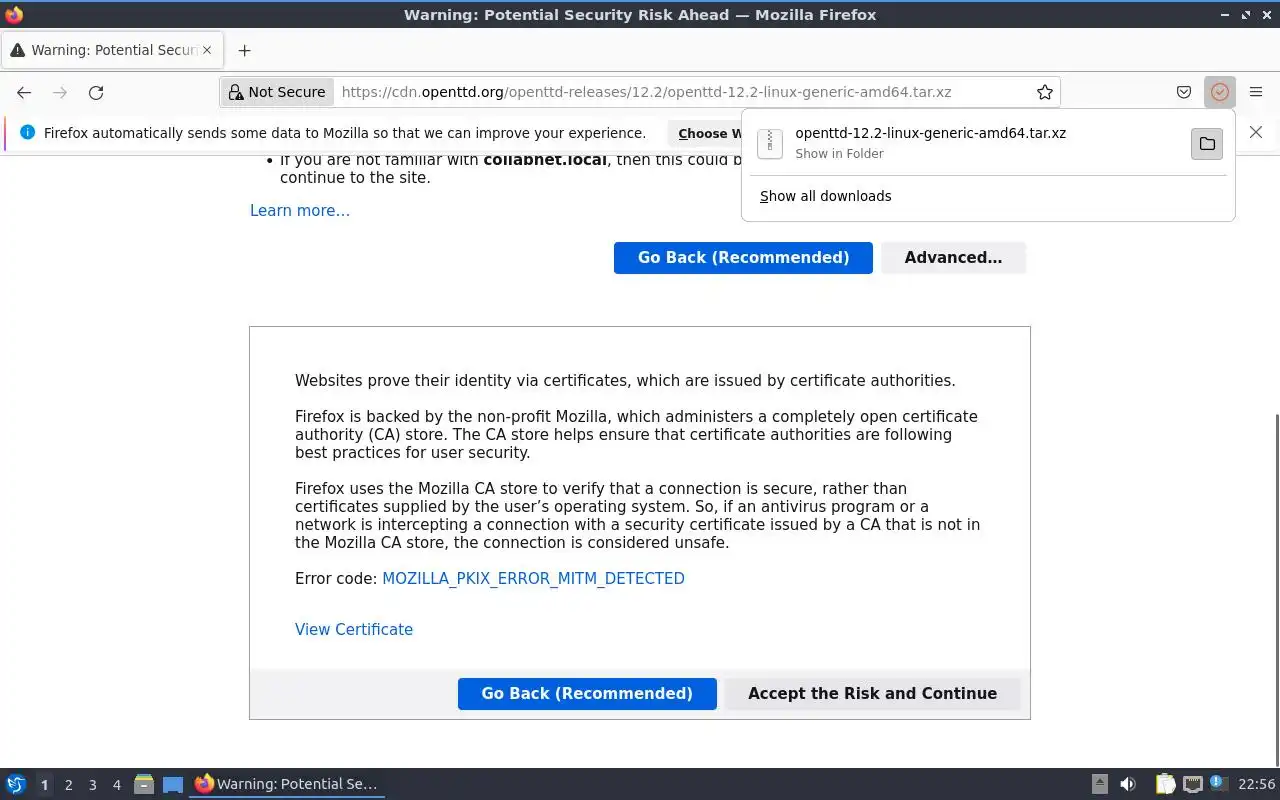Click the info icon in the notification bar
Image resolution: width=1280 pixels, height=800 pixels.
[x=27, y=133]
